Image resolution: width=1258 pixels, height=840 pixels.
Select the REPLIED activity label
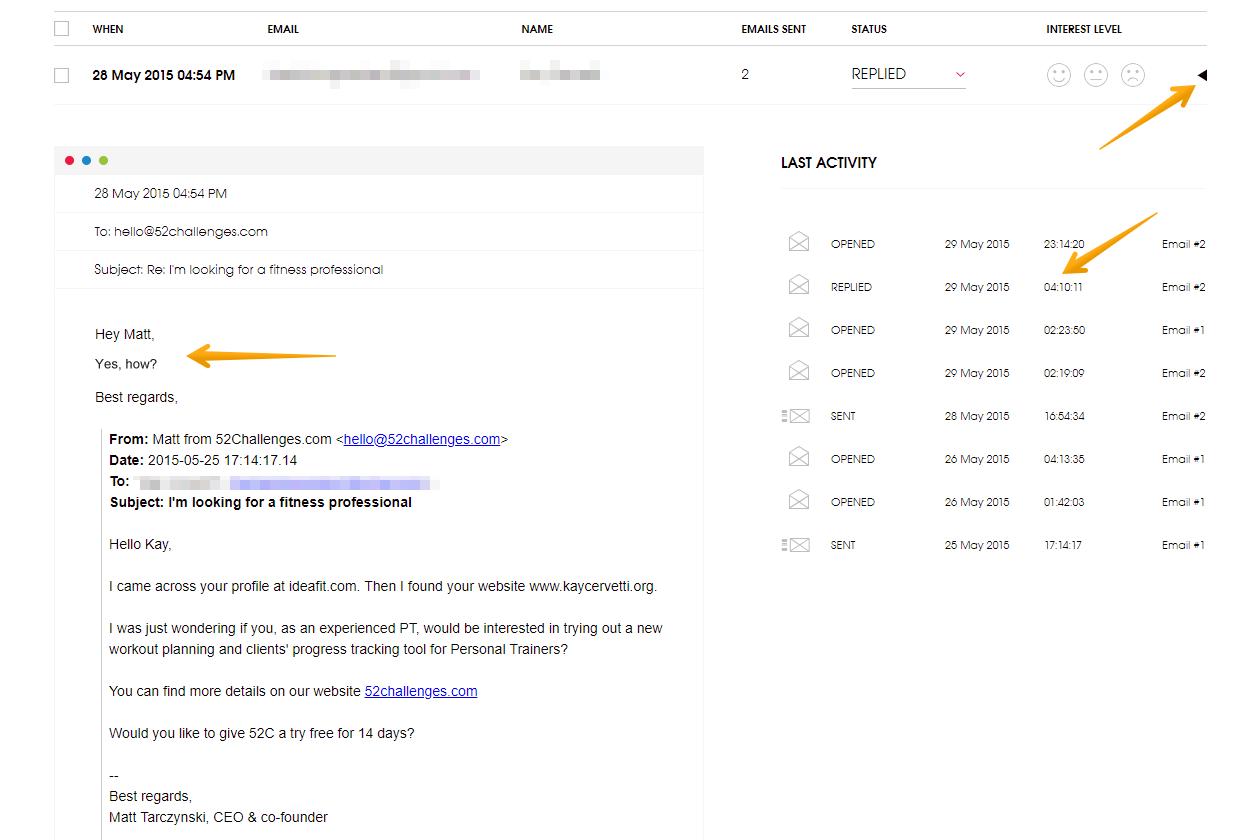pyautogui.click(x=851, y=287)
